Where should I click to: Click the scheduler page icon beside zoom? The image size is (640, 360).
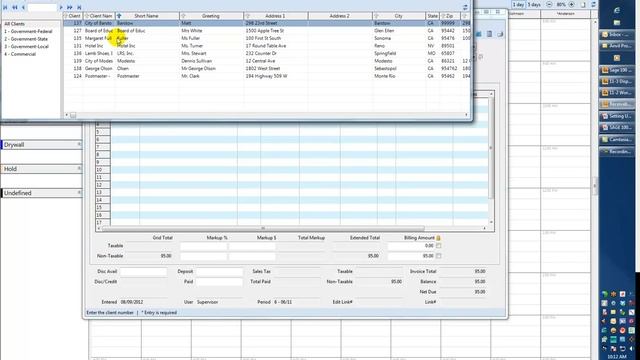tap(583, 4)
